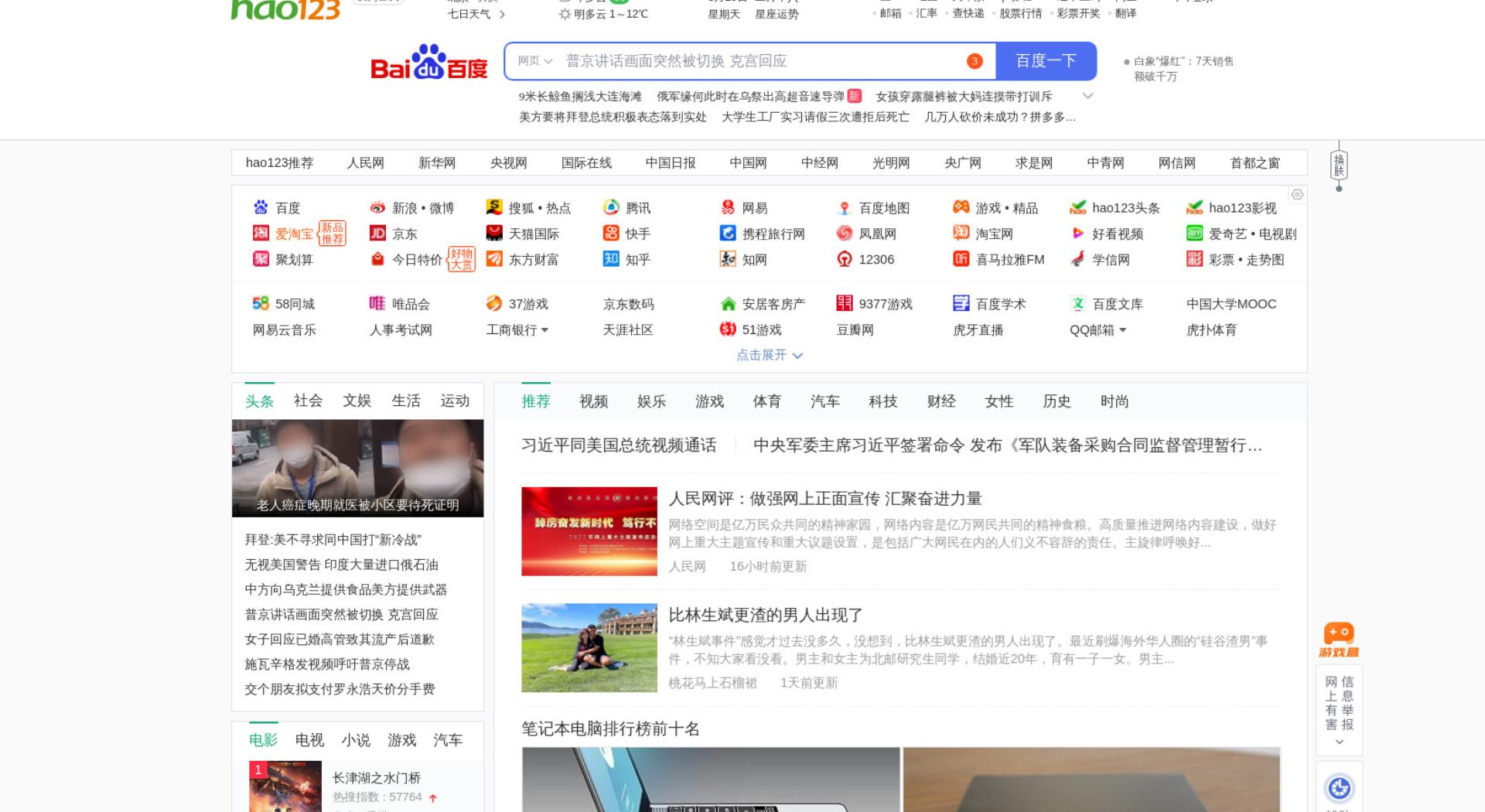Expand the 网上有害信息举报 chevron
Viewport: 1485px width, 812px height.
[x=1340, y=742]
